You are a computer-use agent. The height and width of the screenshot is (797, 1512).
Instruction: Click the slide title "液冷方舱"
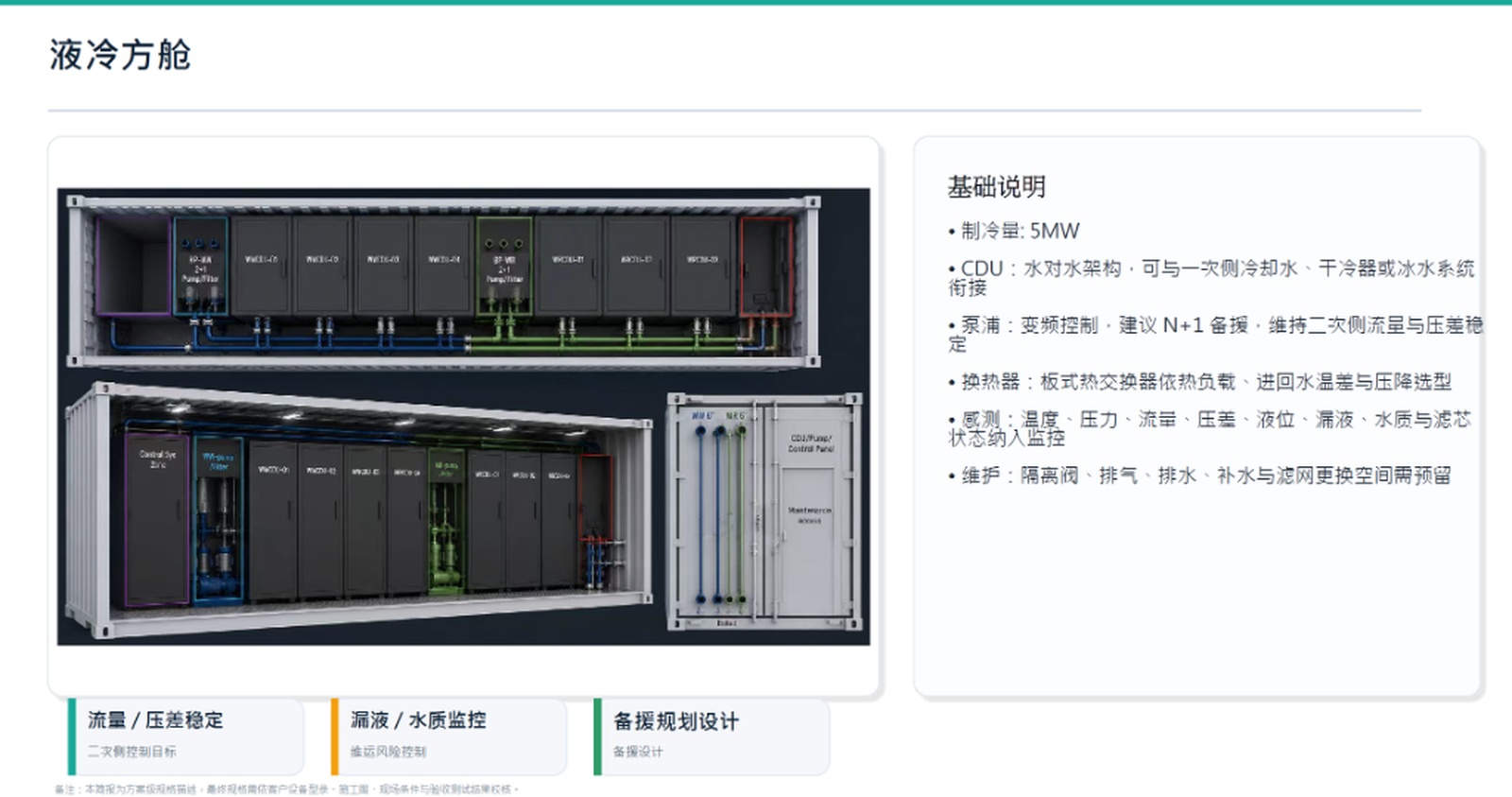[x=120, y=55]
